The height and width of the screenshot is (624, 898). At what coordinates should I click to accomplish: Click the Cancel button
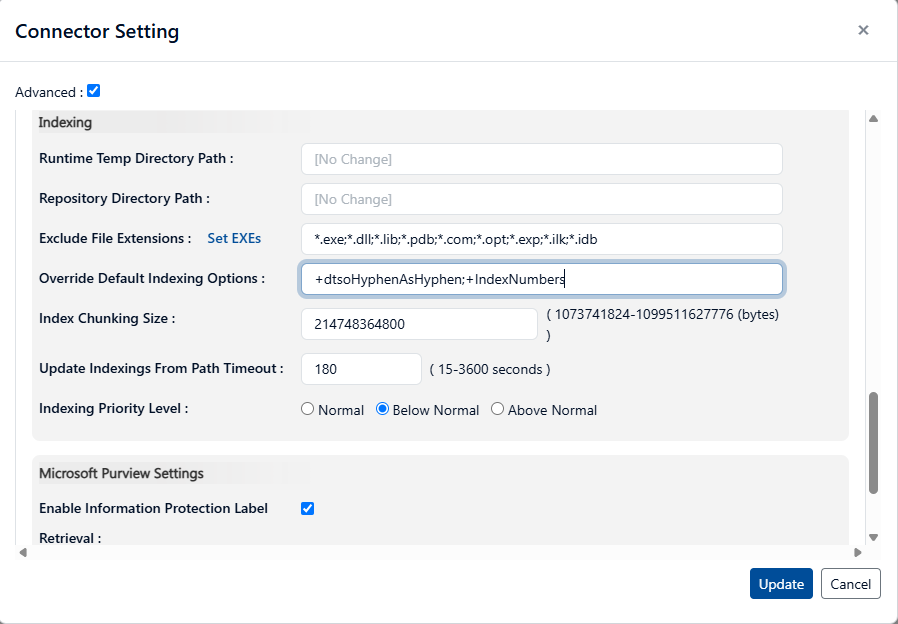coord(850,584)
